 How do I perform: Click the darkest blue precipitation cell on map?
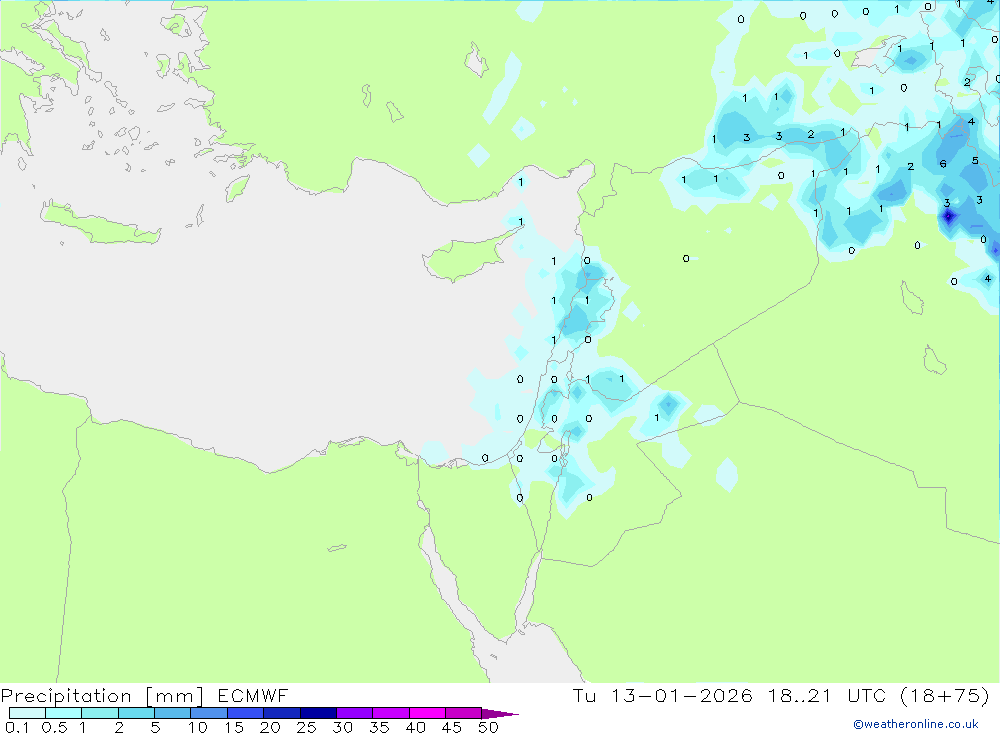coord(948,217)
